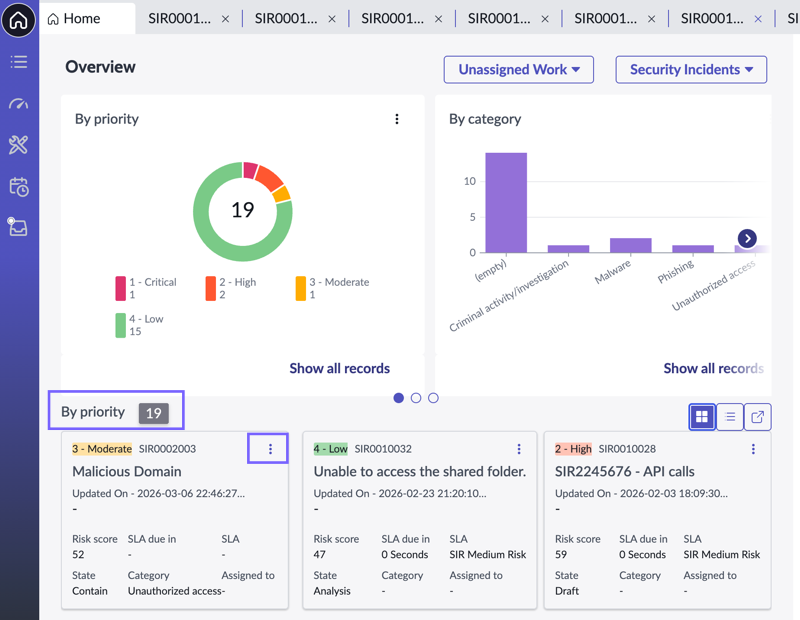
Task: Open options menu on SIR0010032 card
Action: 519,449
